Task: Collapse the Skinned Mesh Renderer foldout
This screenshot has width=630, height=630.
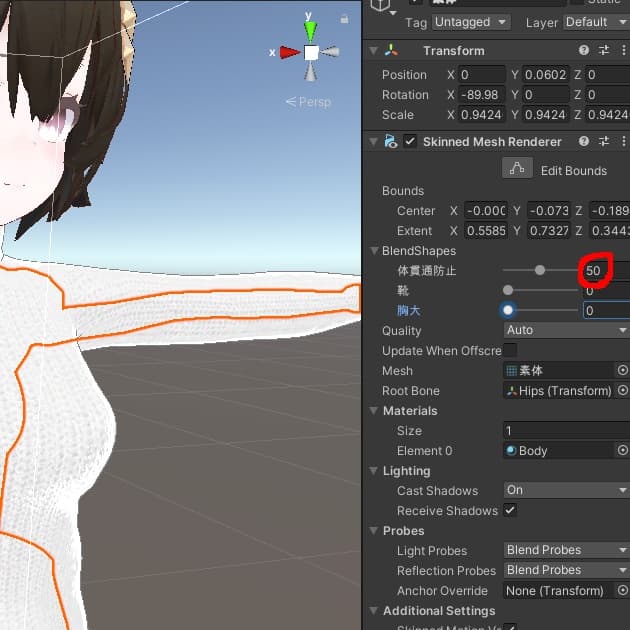Action: [374, 141]
